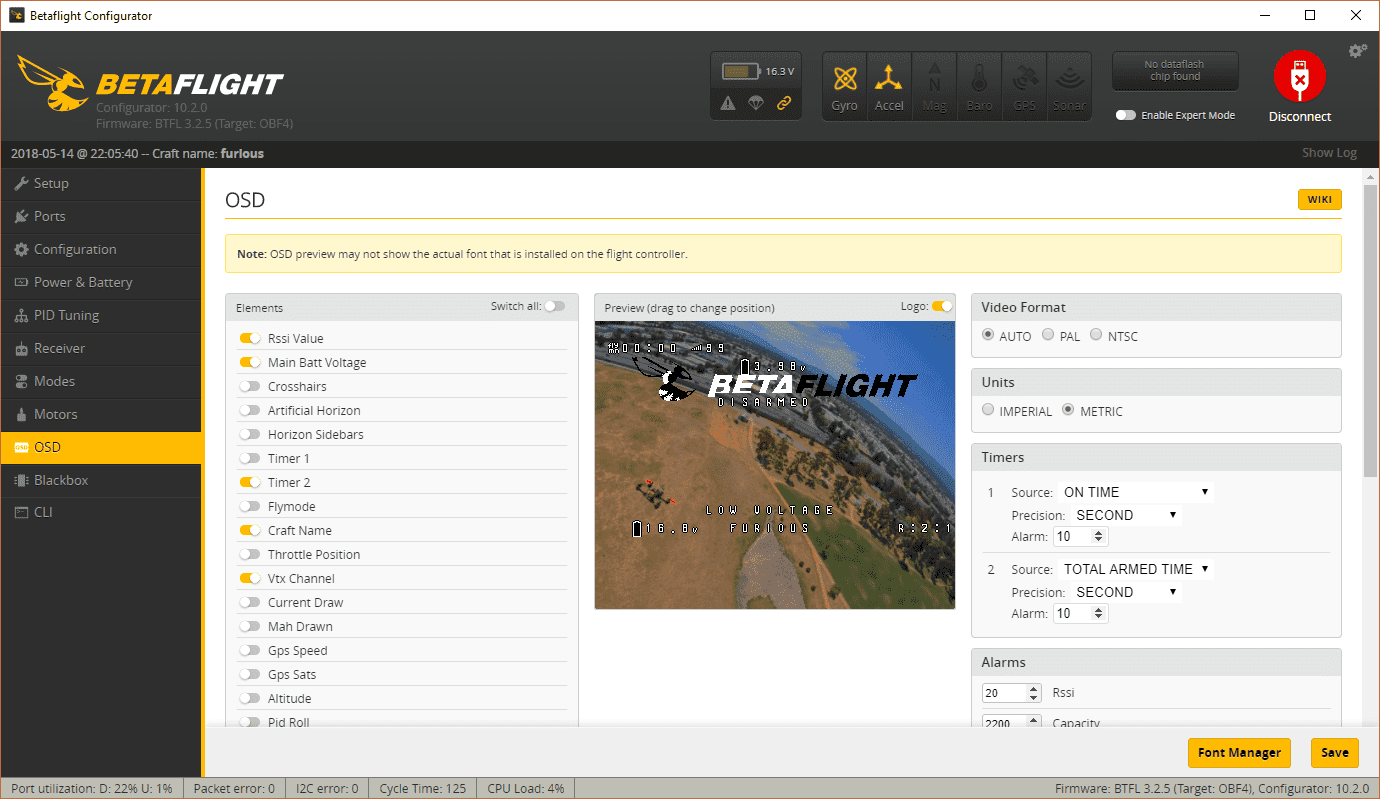Open the Blackbox tab
Screen dimensions: 1380x799
101,480
